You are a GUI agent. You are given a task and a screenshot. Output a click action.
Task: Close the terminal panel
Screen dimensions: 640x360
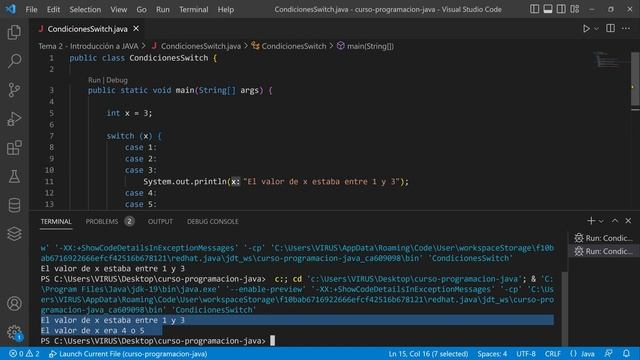pyautogui.click(x=628, y=221)
